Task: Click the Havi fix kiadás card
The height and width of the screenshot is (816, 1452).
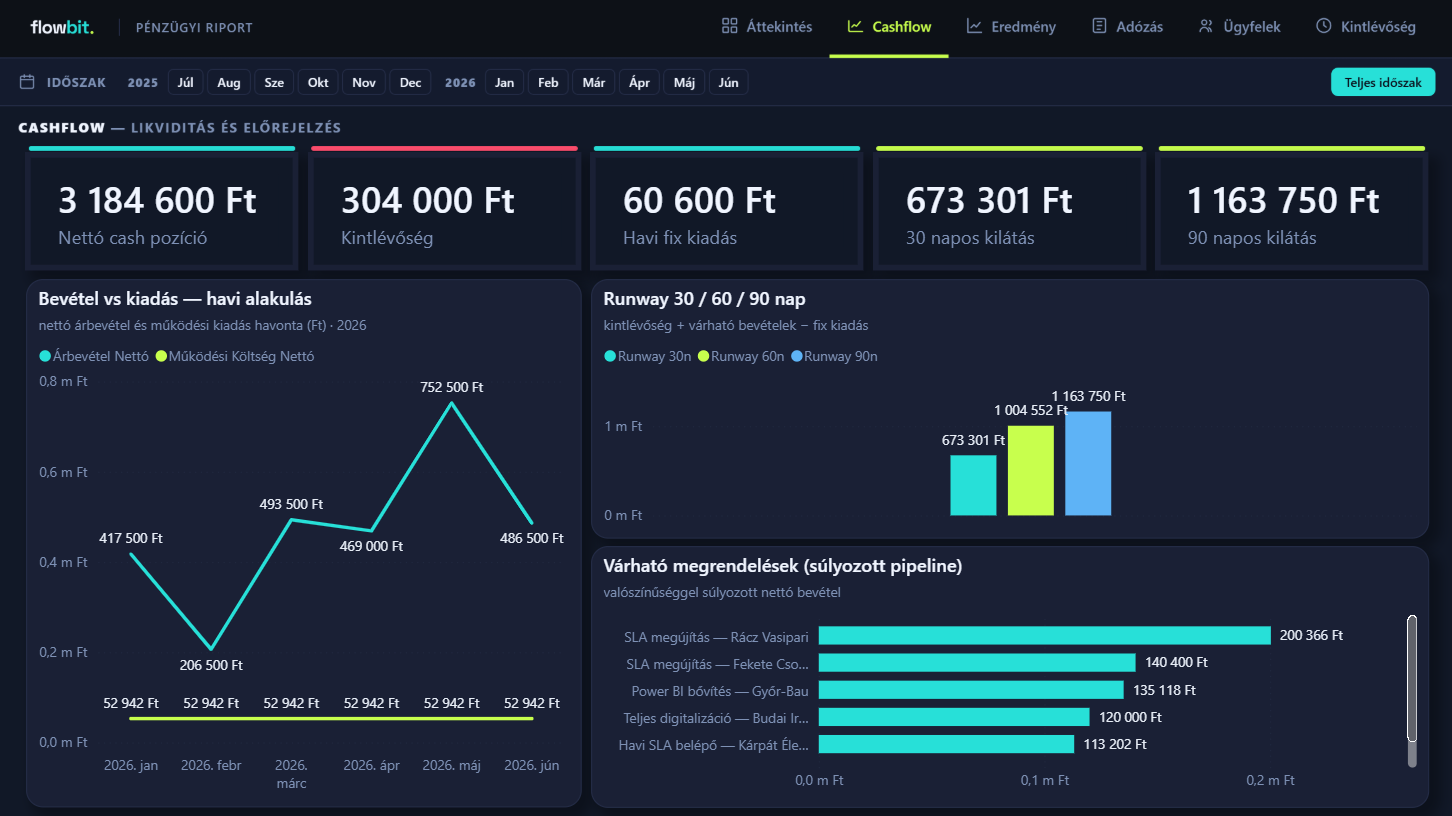Action: pos(727,209)
